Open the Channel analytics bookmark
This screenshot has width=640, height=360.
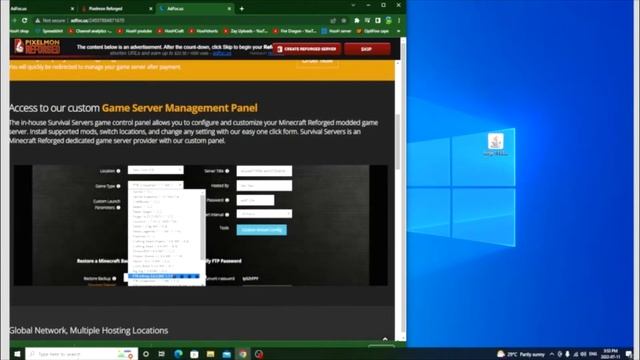pos(91,31)
